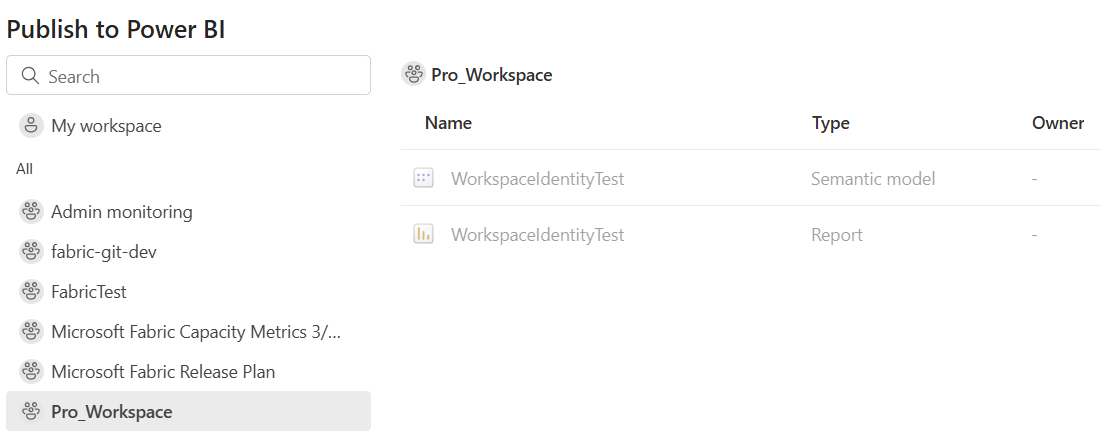The image size is (1101, 434).
Task: Click the Microsoft Fabric Release Plan icon
Action: (31, 372)
